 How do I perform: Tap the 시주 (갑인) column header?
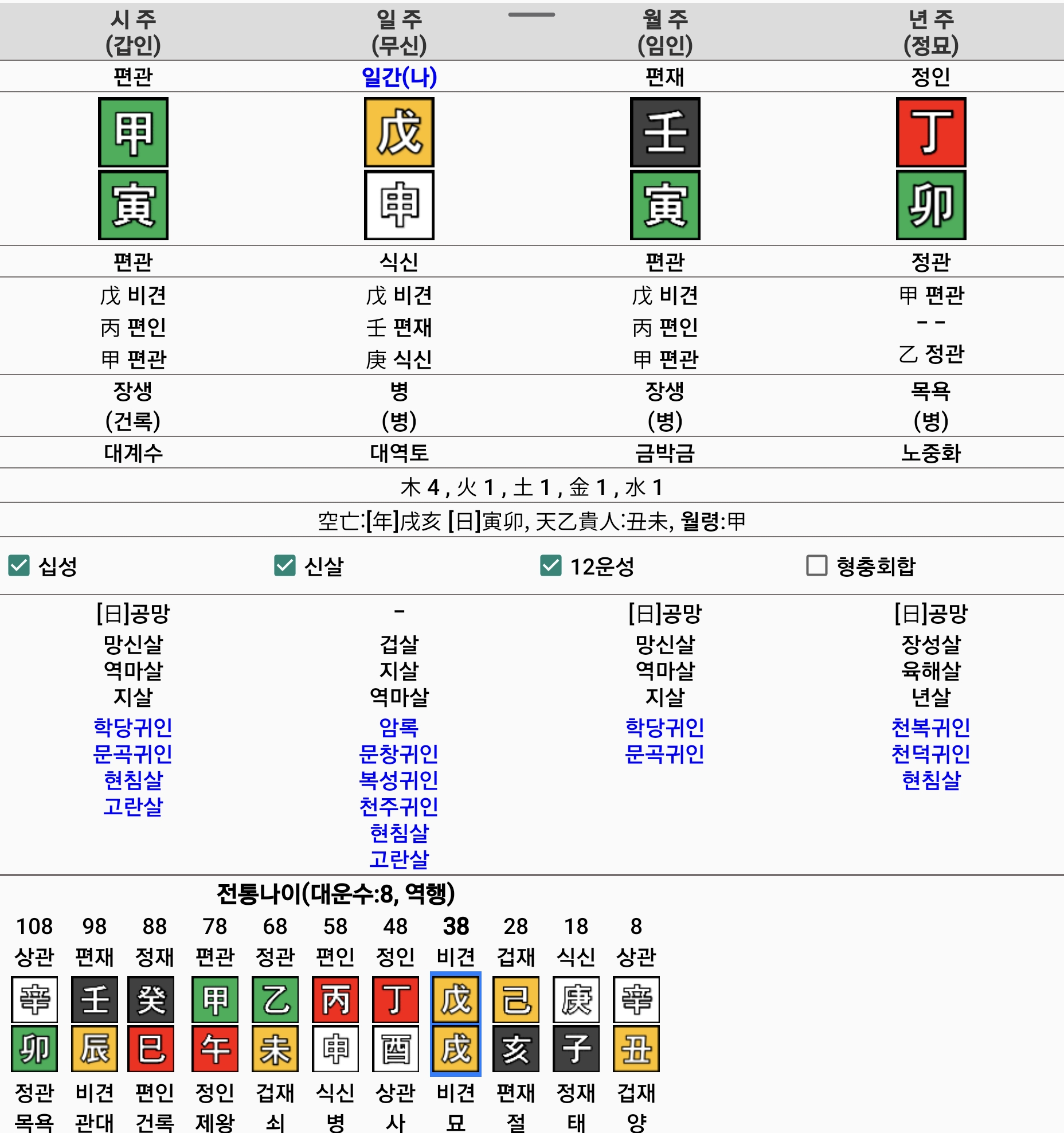coord(133,32)
